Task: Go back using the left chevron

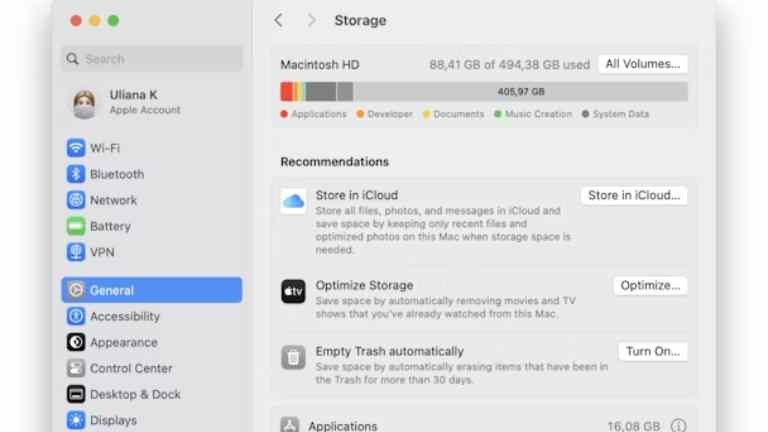Action: tap(278, 20)
